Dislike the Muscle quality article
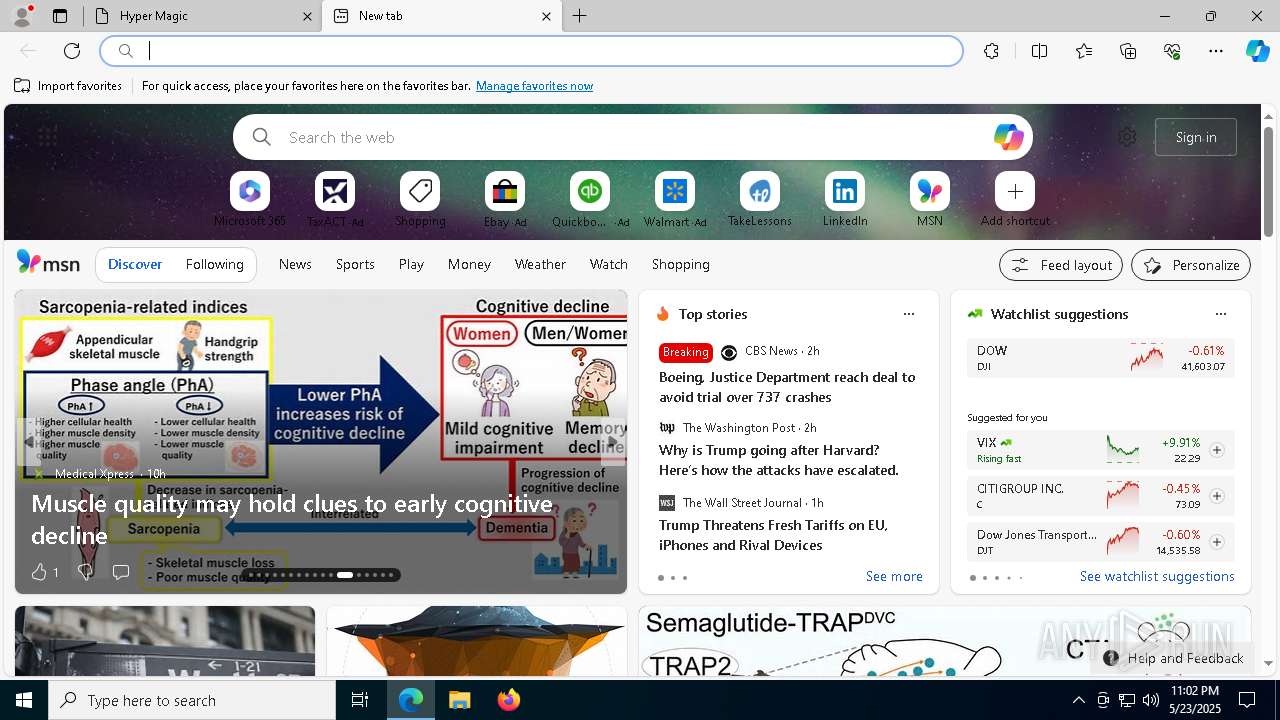This screenshot has width=1280, height=720. 85,572
